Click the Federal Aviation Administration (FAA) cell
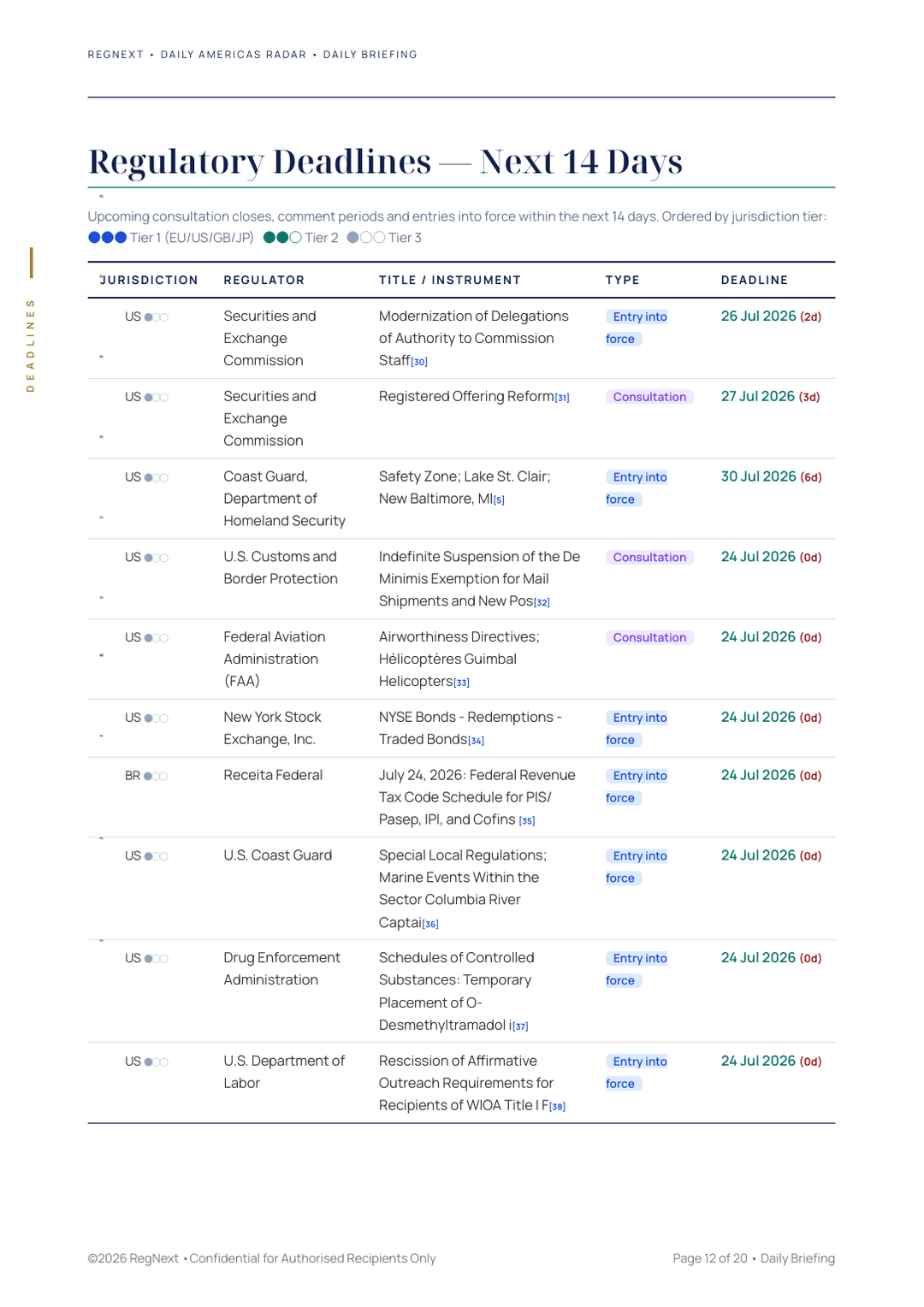The image size is (924, 1307). [275, 659]
